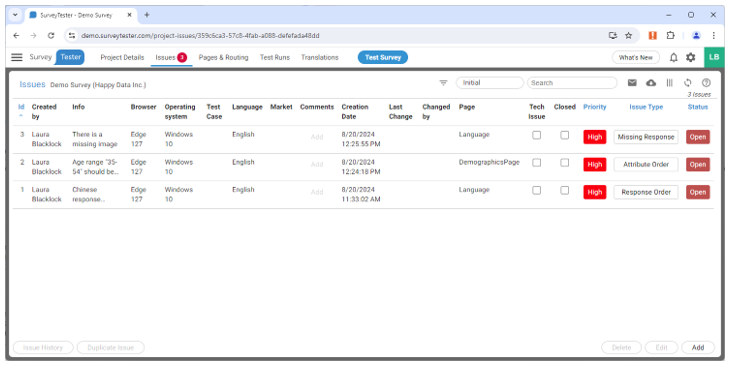Check Closed for issue 2
The width and height of the screenshot is (730, 365).
pos(564,162)
